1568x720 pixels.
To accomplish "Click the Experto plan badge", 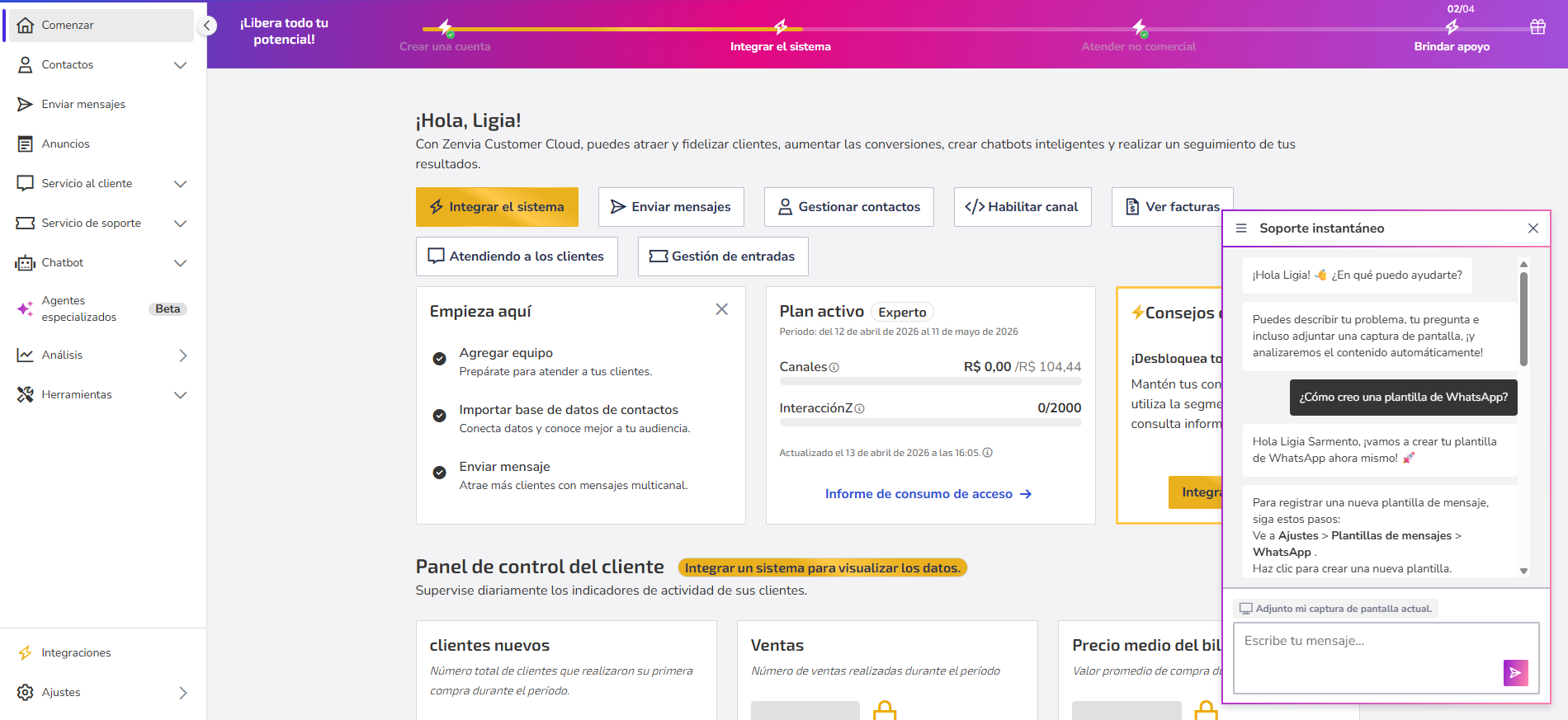I will point(902,313).
